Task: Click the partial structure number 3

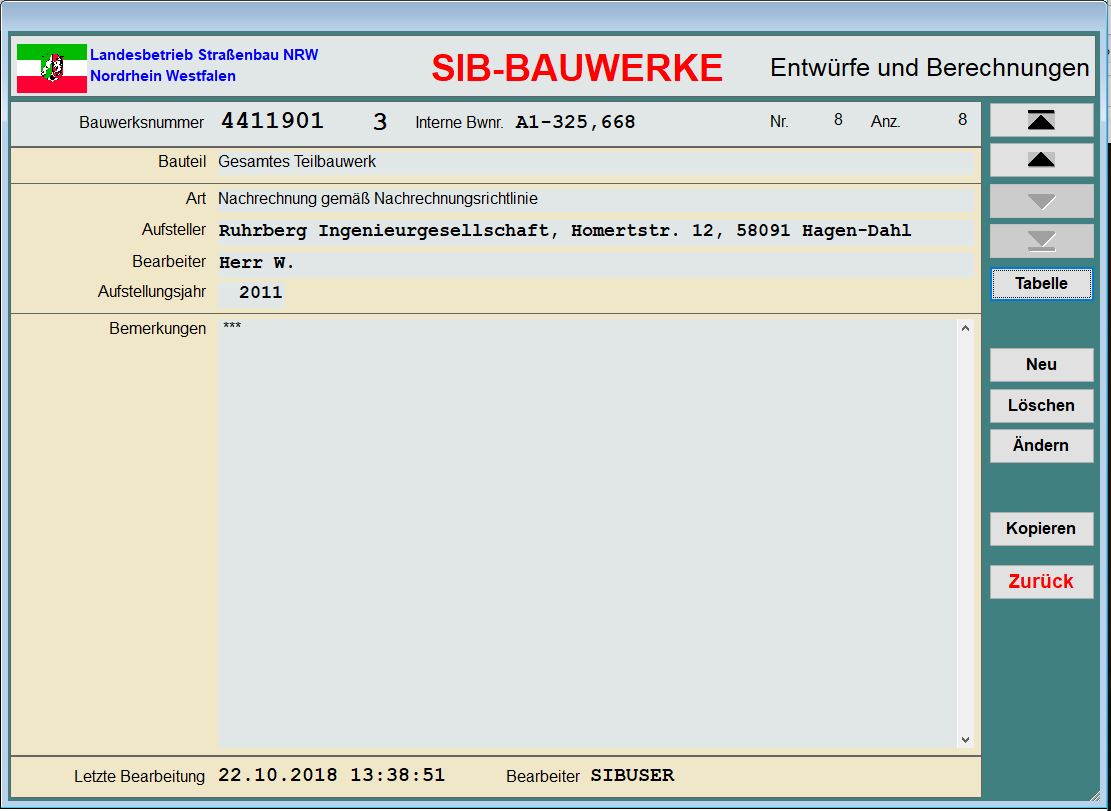Action: pyautogui.click(x=380, y=123)
